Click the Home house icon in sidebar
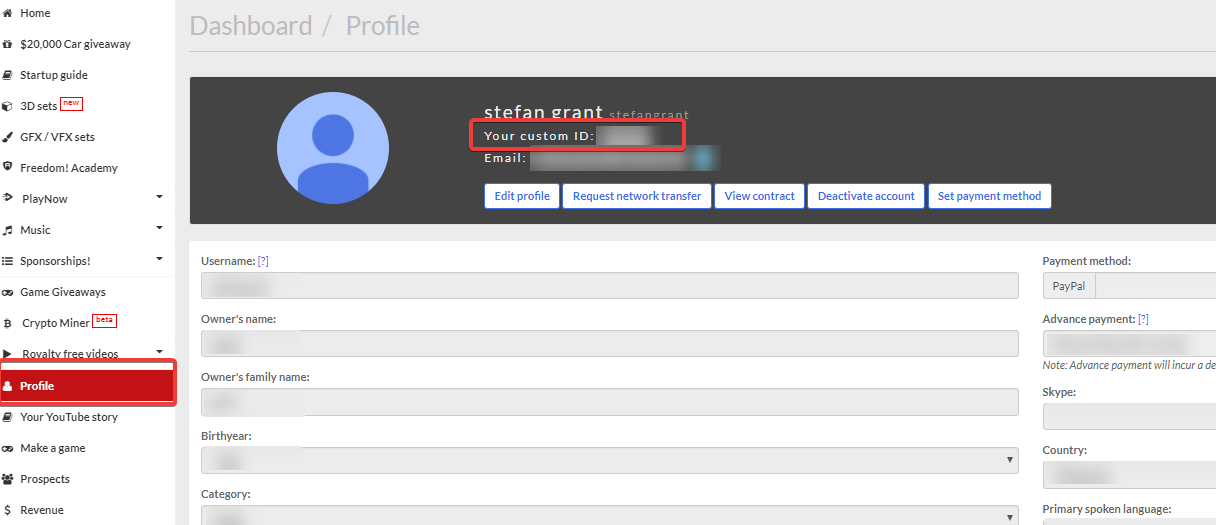This screenshot has height=525, width=1216. (x=8, y=13)
